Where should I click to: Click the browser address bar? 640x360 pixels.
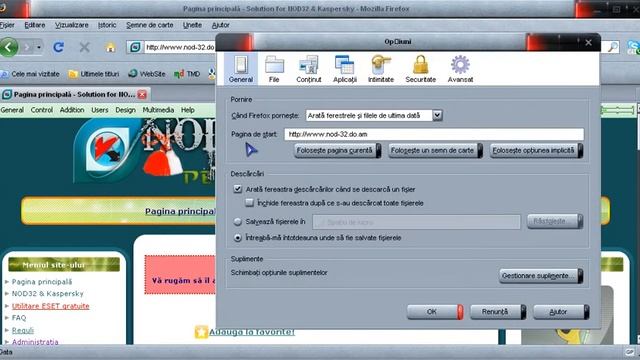pos(180,47)
